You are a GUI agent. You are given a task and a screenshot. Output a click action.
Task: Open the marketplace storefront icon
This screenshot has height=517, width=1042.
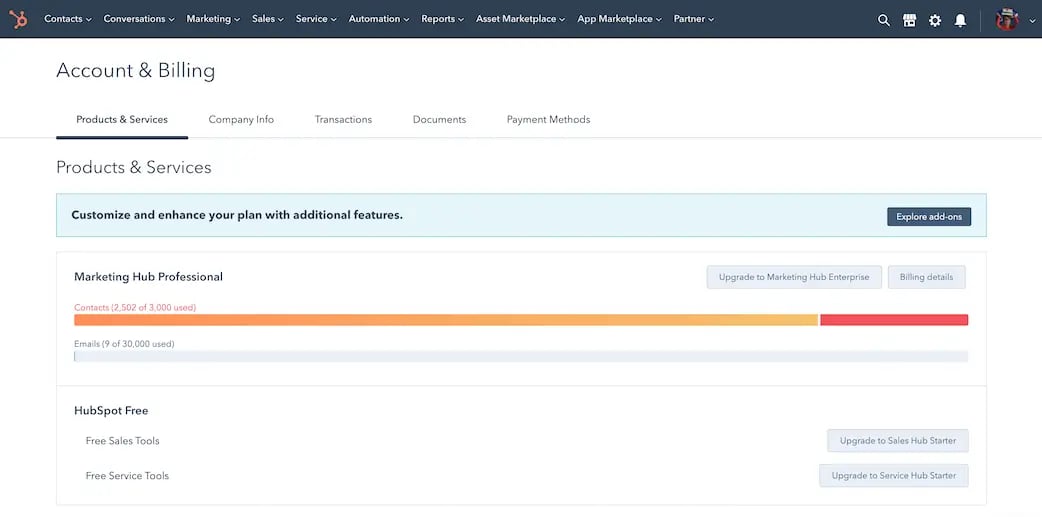pyautogui.click(x=909, y=20)
